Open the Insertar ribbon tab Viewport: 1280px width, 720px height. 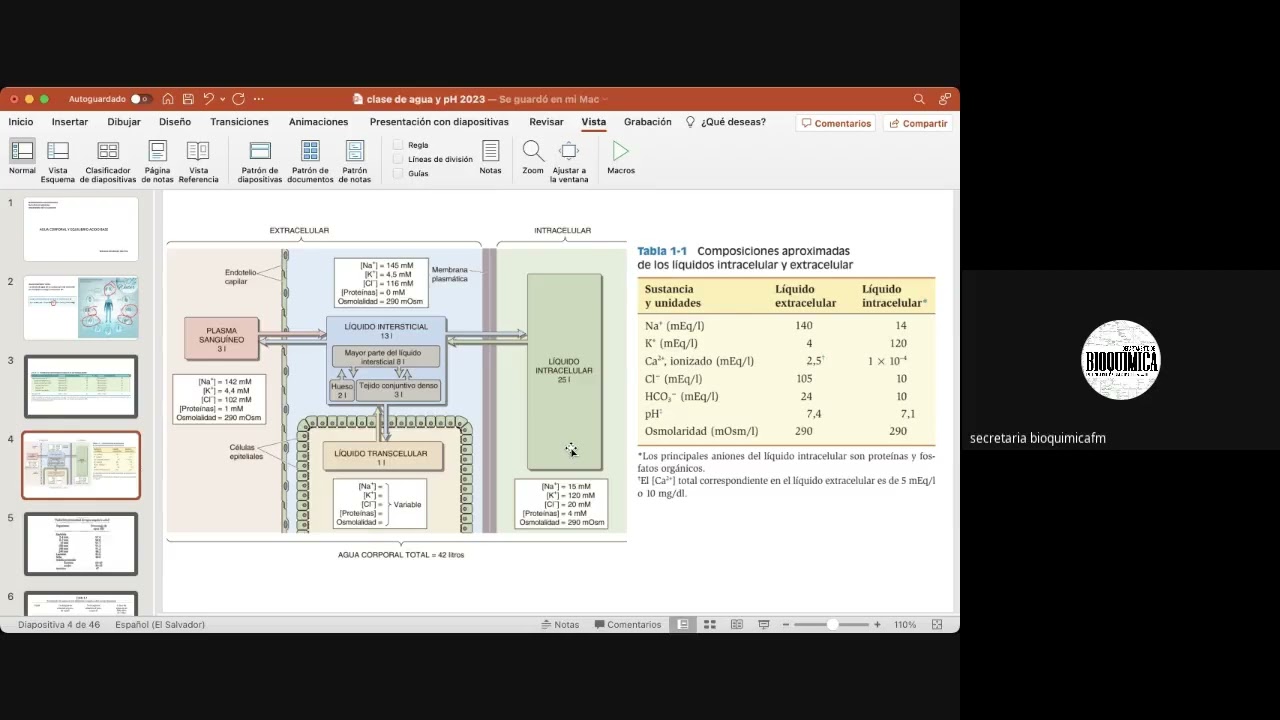tap(70, 122)
